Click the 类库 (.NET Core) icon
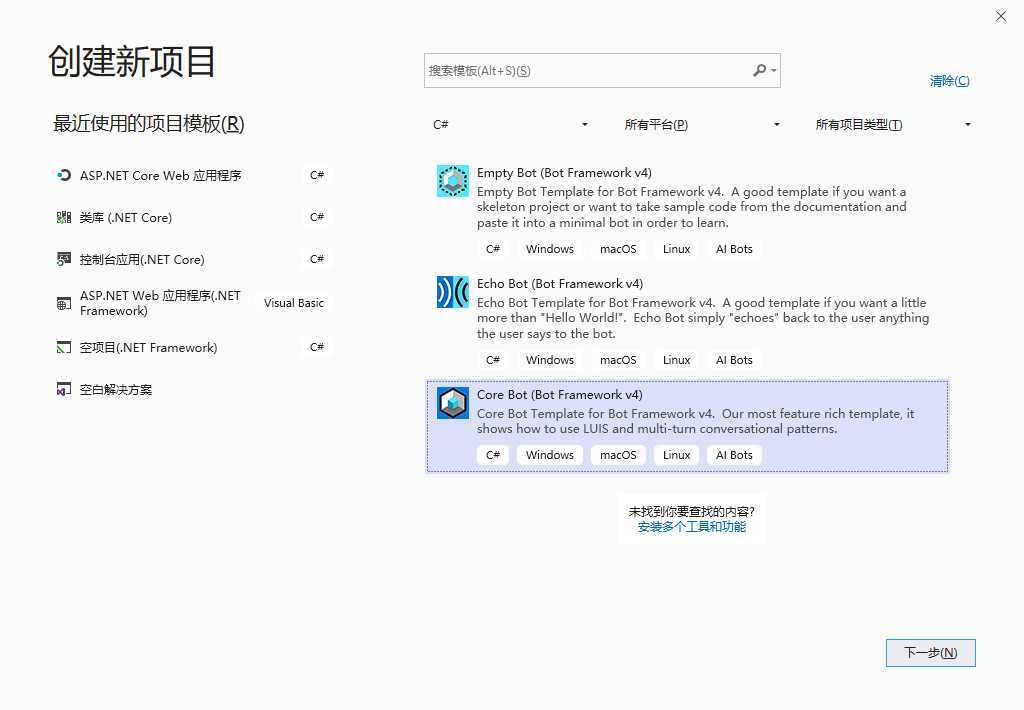Screen dimensions: 1024x710 click(63, 217)
